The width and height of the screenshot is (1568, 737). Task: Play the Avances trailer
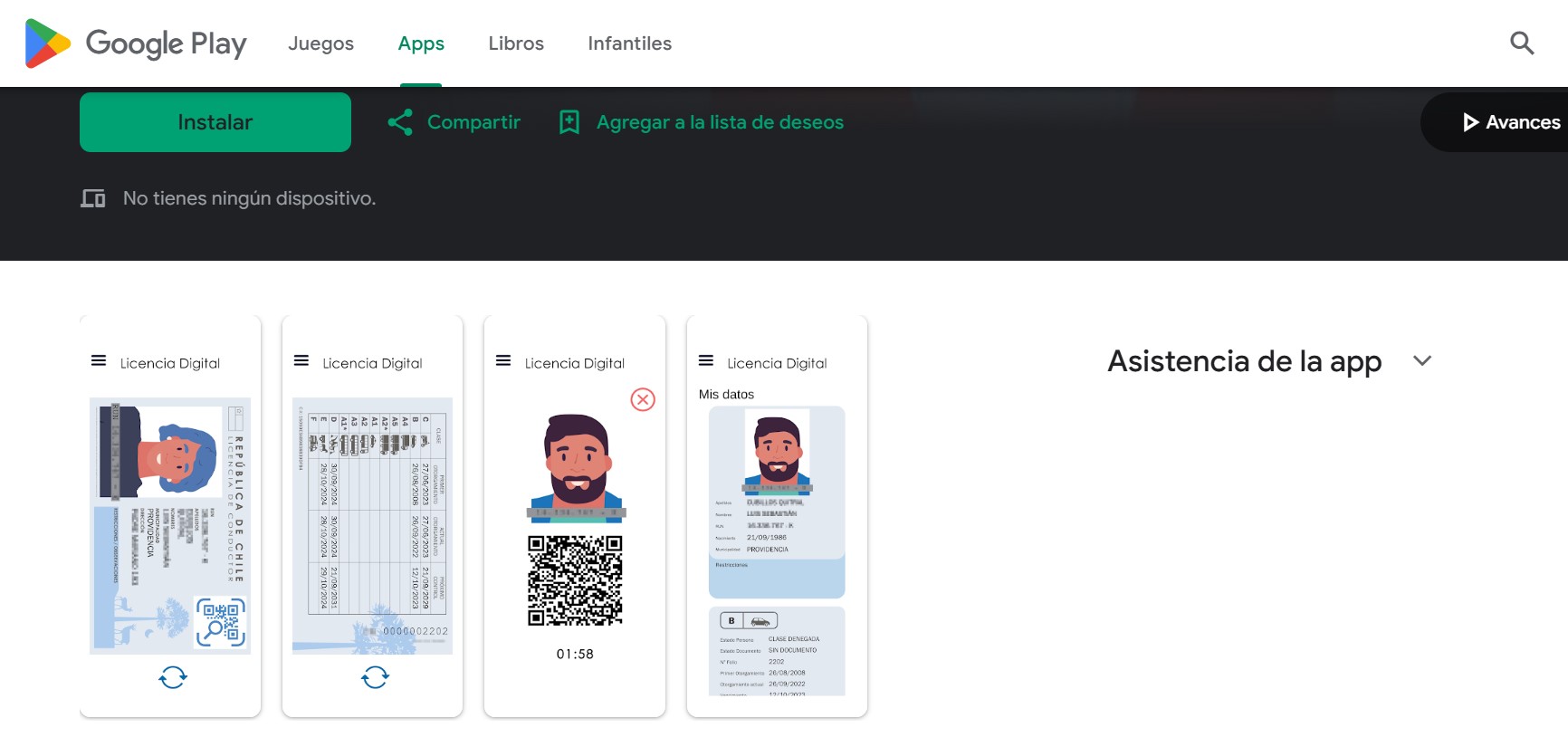click(1510, 122)
